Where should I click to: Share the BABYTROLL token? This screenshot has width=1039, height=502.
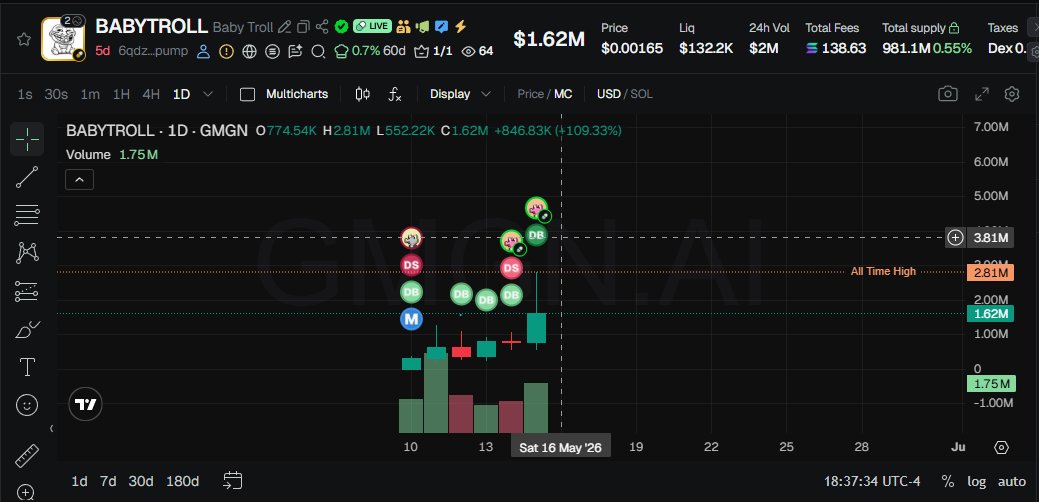point(322,27)
